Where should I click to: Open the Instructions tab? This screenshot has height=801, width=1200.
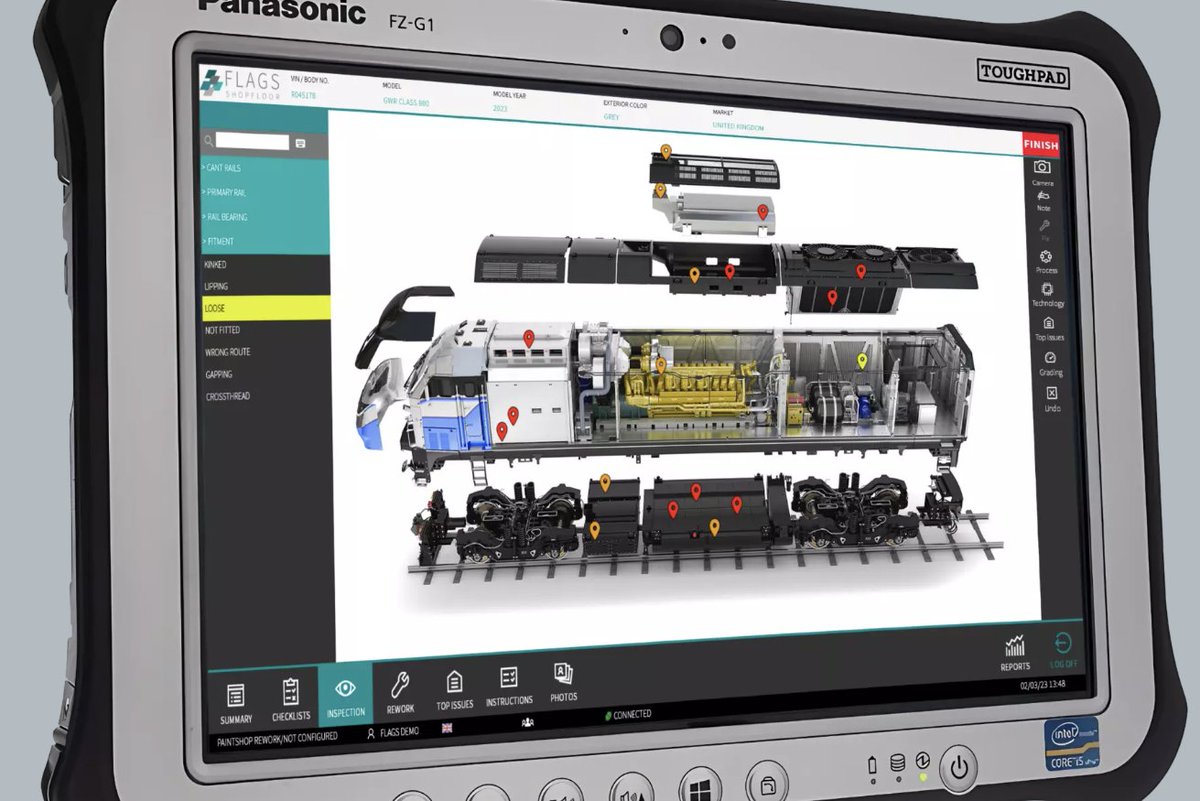(509, 686)
